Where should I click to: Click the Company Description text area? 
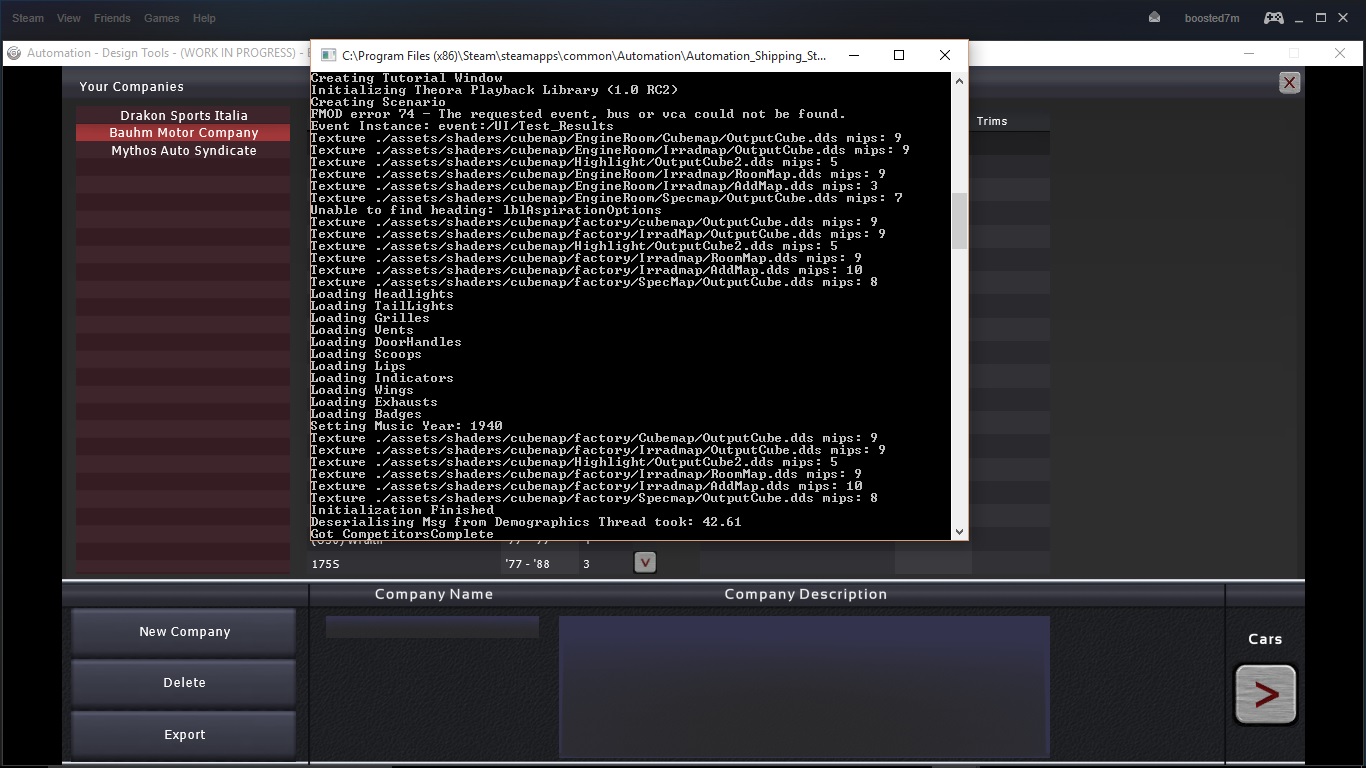click(804, 686)
